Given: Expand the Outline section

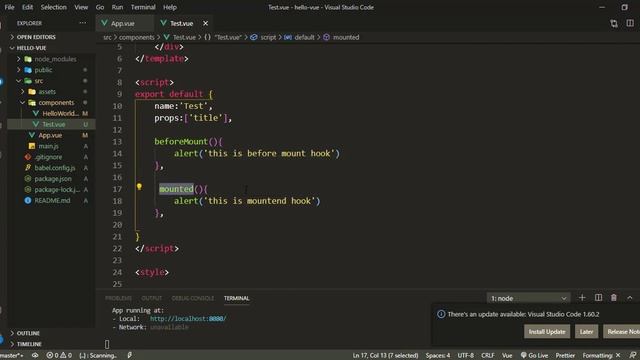Looking at the screenshot, I should (x=28, y=333).
